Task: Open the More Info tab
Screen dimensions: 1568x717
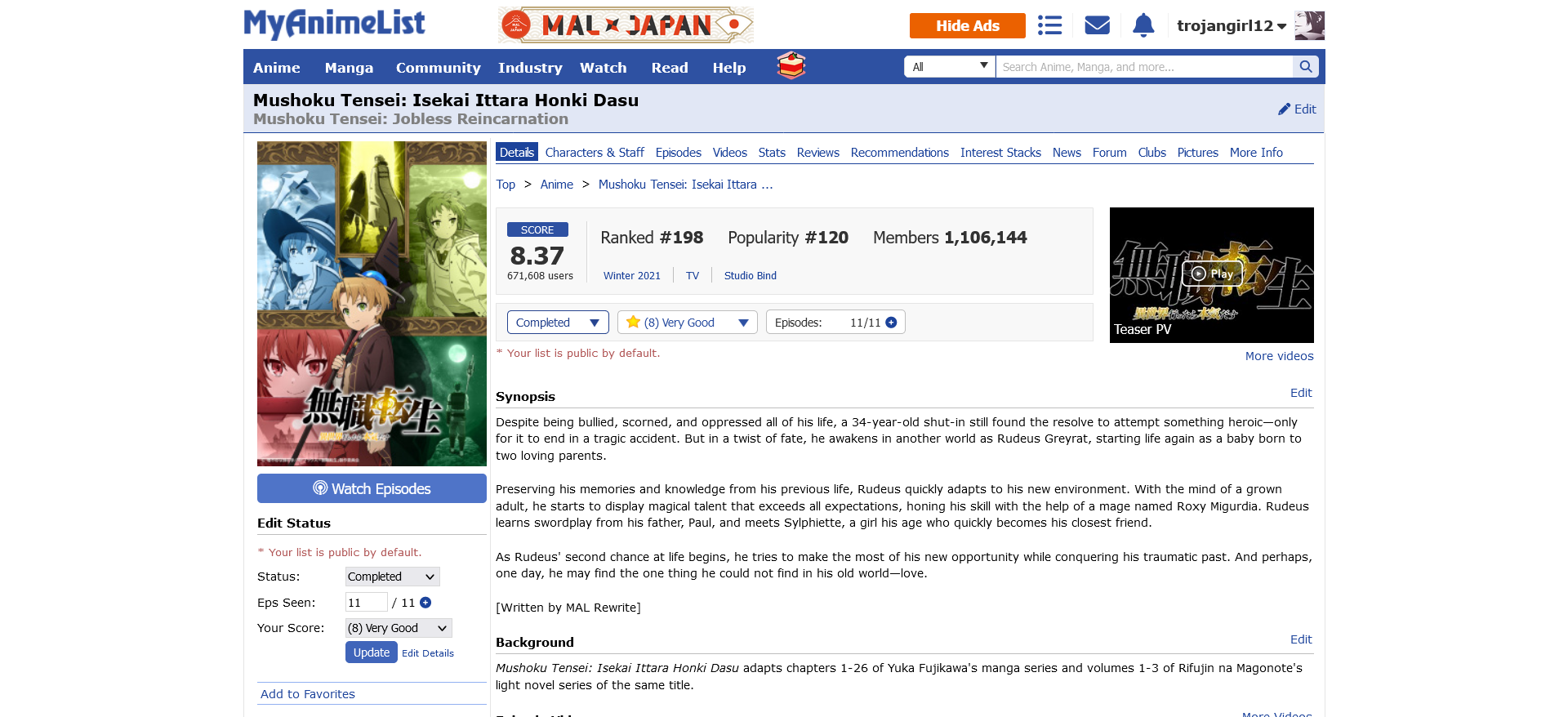Action: (x=1256, y=153)
